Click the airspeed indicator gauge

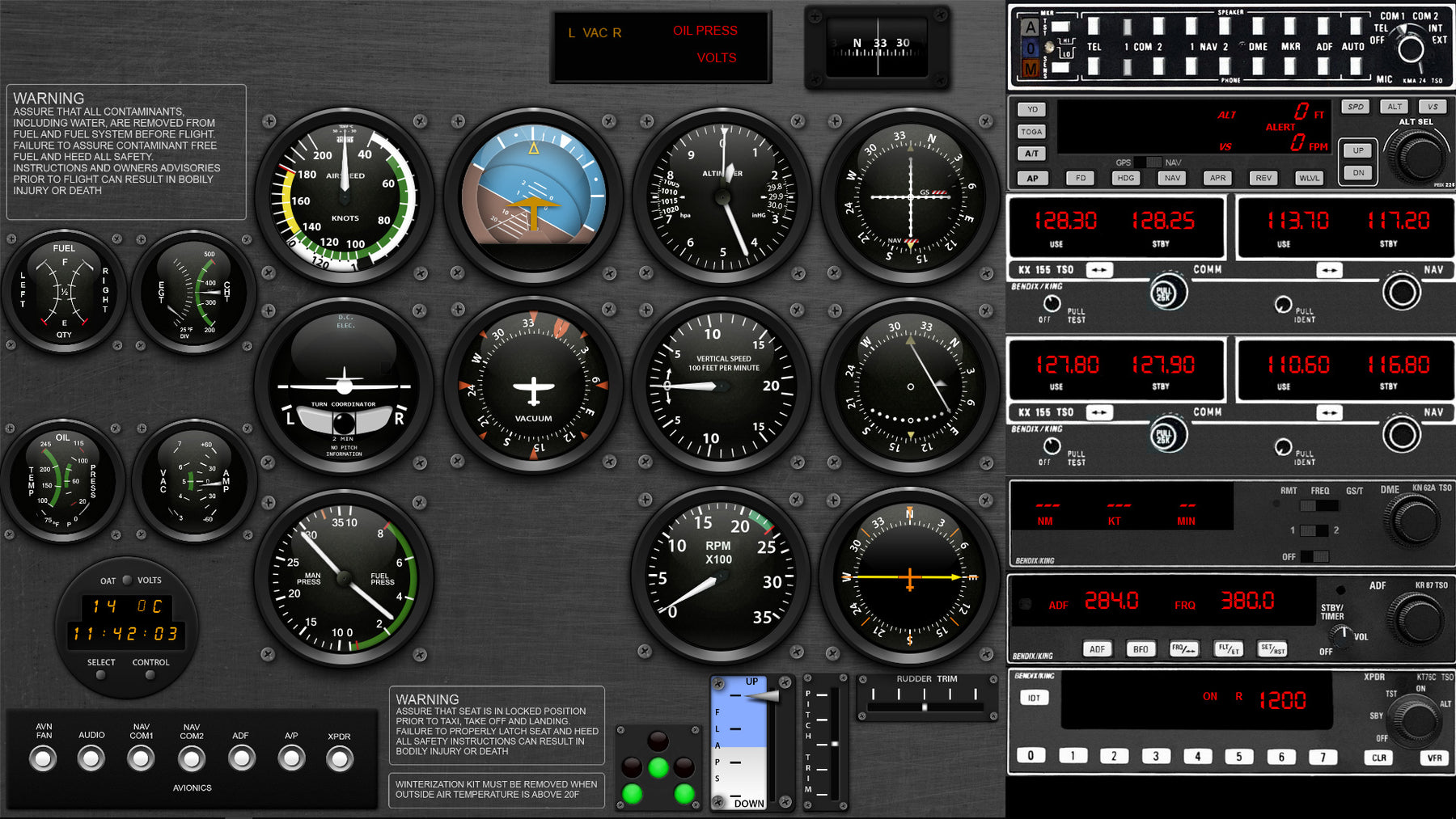(344, 196)
